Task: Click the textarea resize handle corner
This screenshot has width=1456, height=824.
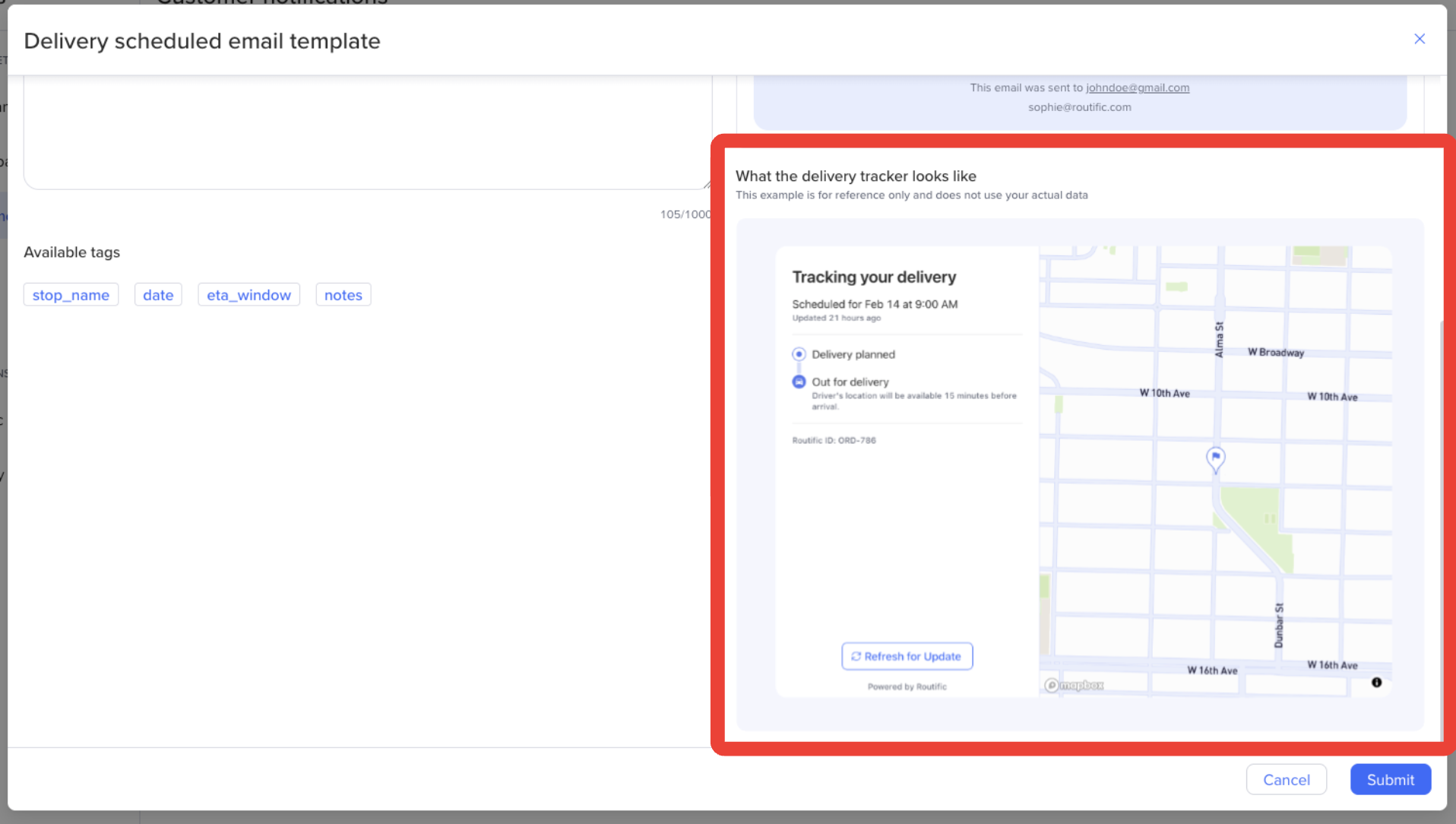Action: [x=707, y=184]
